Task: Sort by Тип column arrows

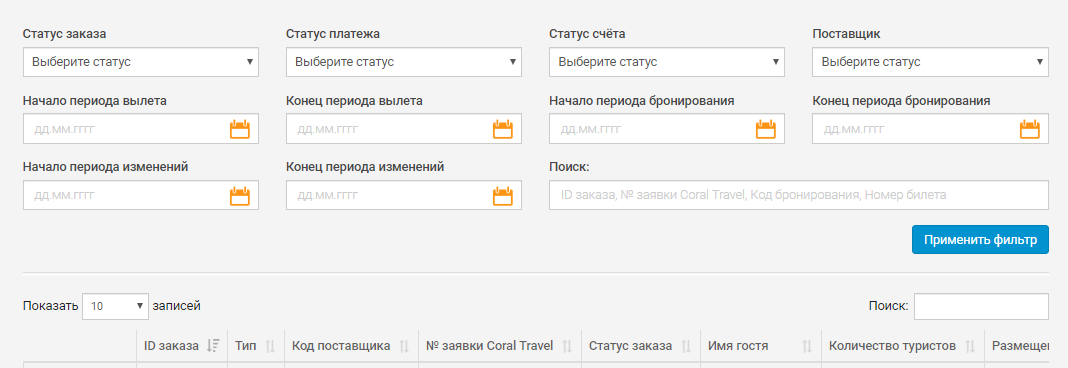Action: tap(270, 346)
